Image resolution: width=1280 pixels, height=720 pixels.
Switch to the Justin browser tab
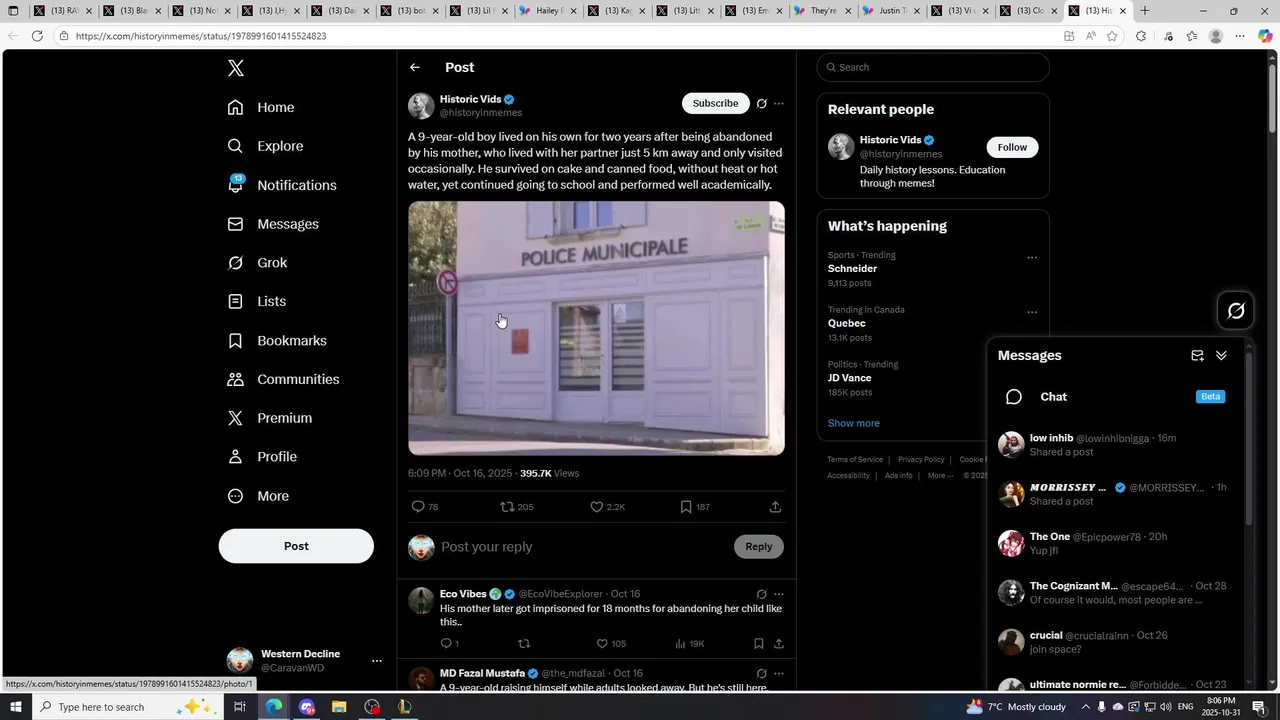click(889, 11)
